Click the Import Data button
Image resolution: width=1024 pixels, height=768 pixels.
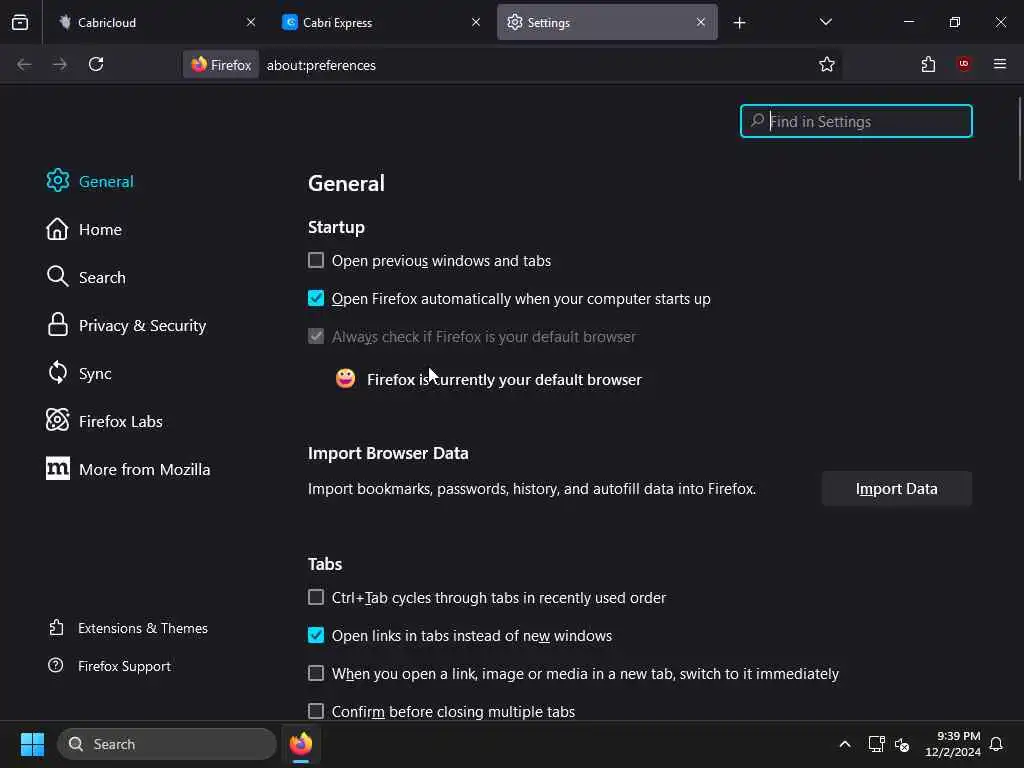[896, 489]
